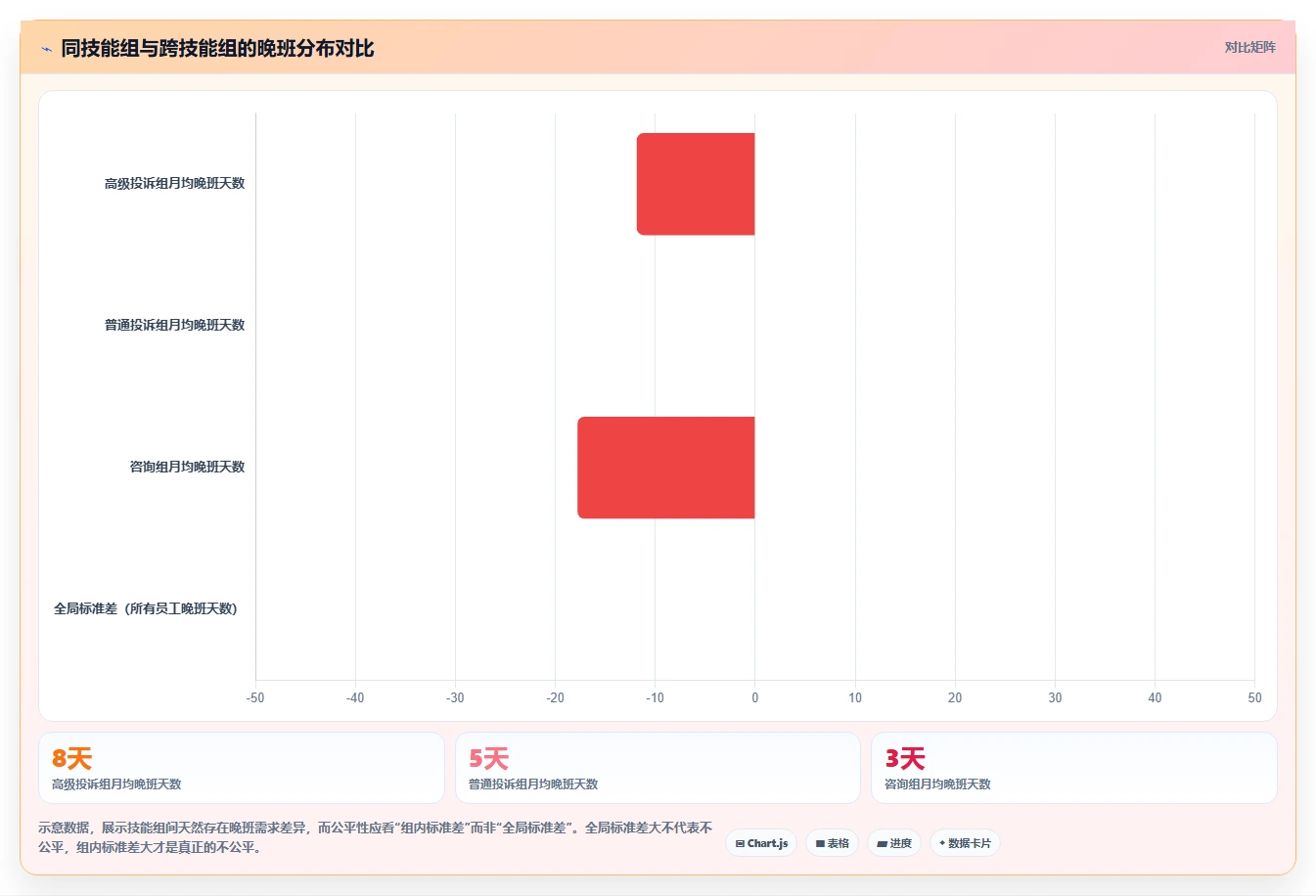Image resolution: width=1316 pixels, height=896 pixels.
Task: Click the x-axis tick label -10
Action: 655,698
